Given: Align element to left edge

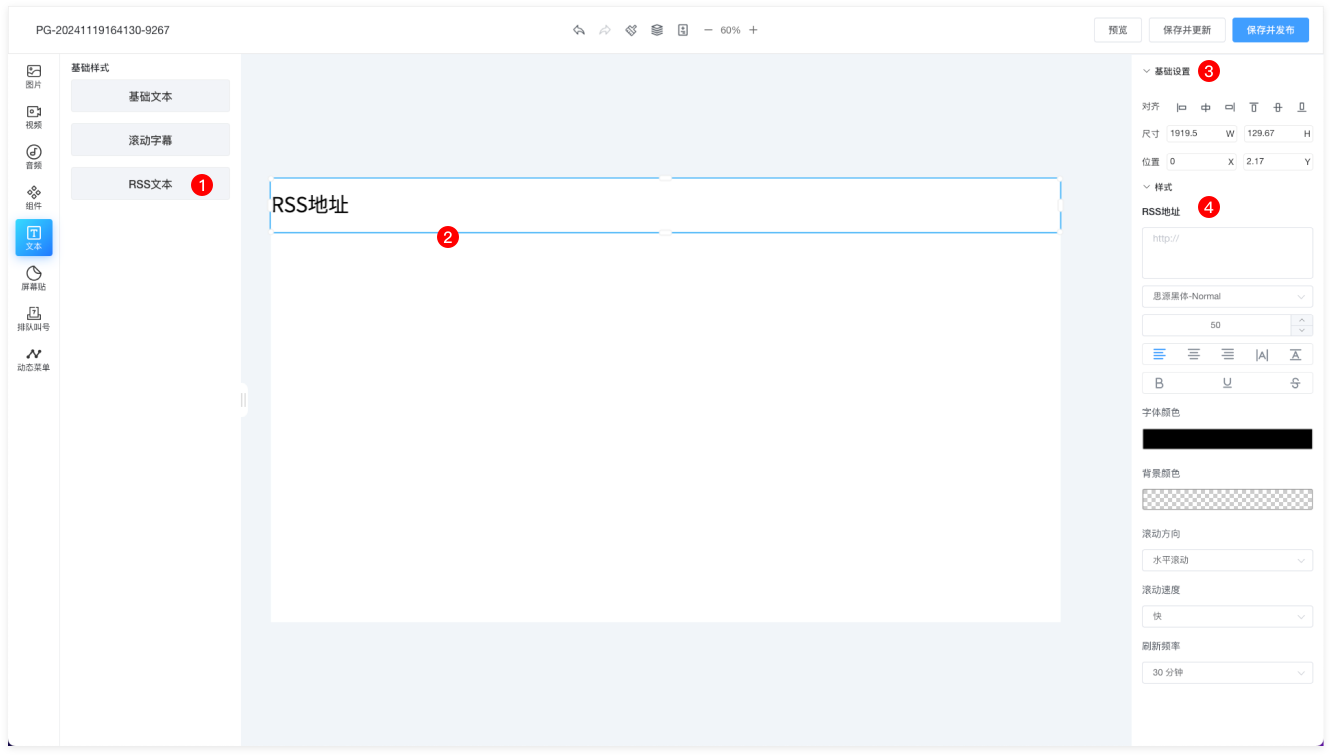Looking at the screenshot, I should [1181, 107].
